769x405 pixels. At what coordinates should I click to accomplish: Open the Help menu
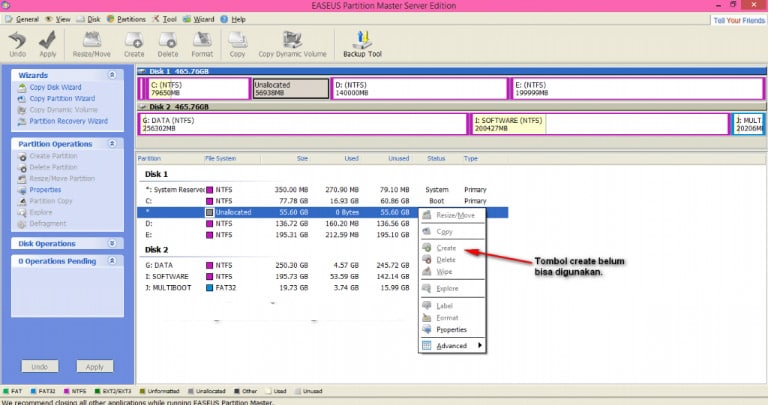coord(233,19)
